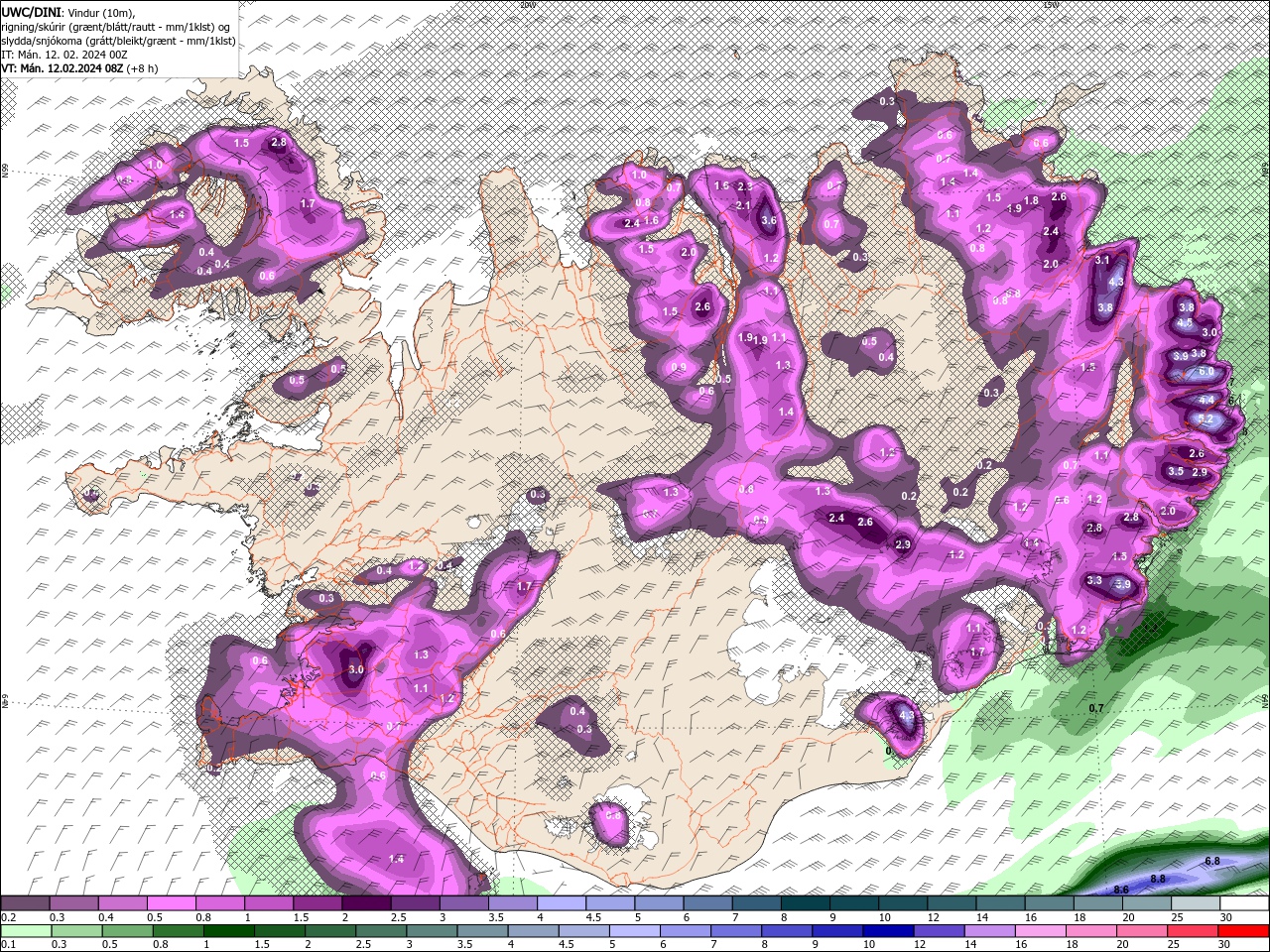Click the '8.6' precipitation value on the map
The image size is (1270, 952).
1121,890
